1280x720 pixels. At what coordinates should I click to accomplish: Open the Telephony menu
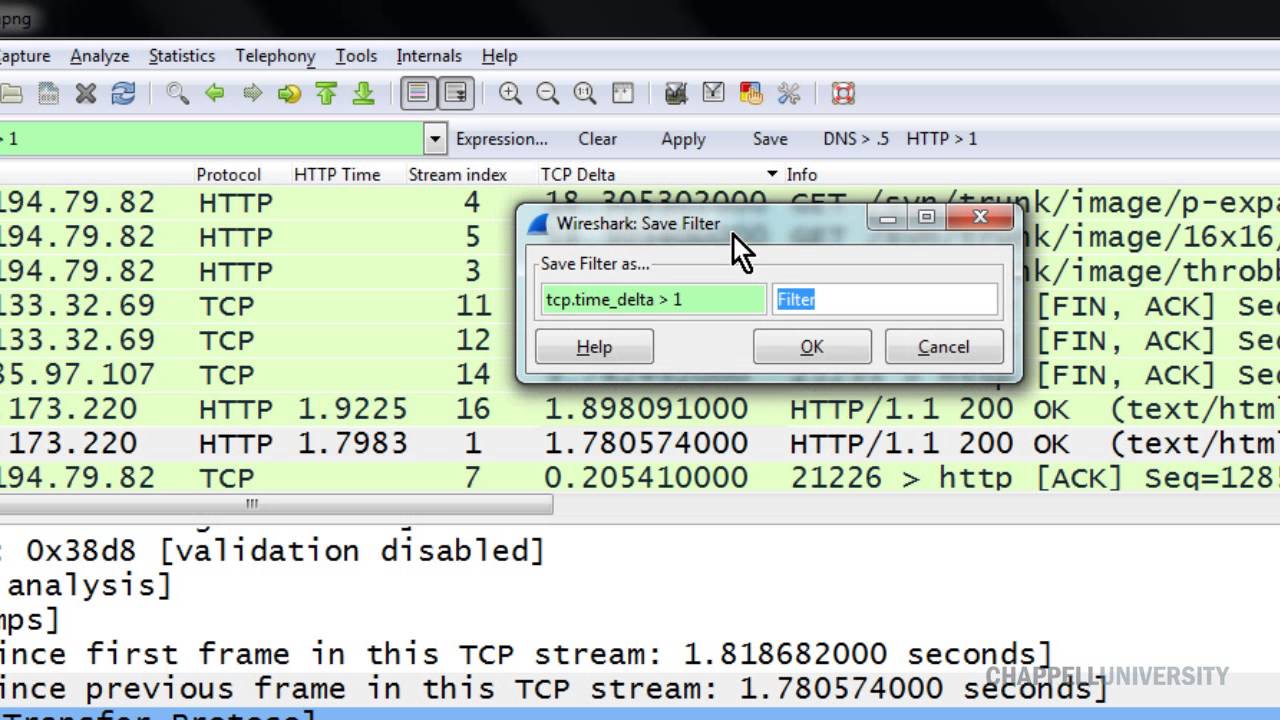click(275, 56)
